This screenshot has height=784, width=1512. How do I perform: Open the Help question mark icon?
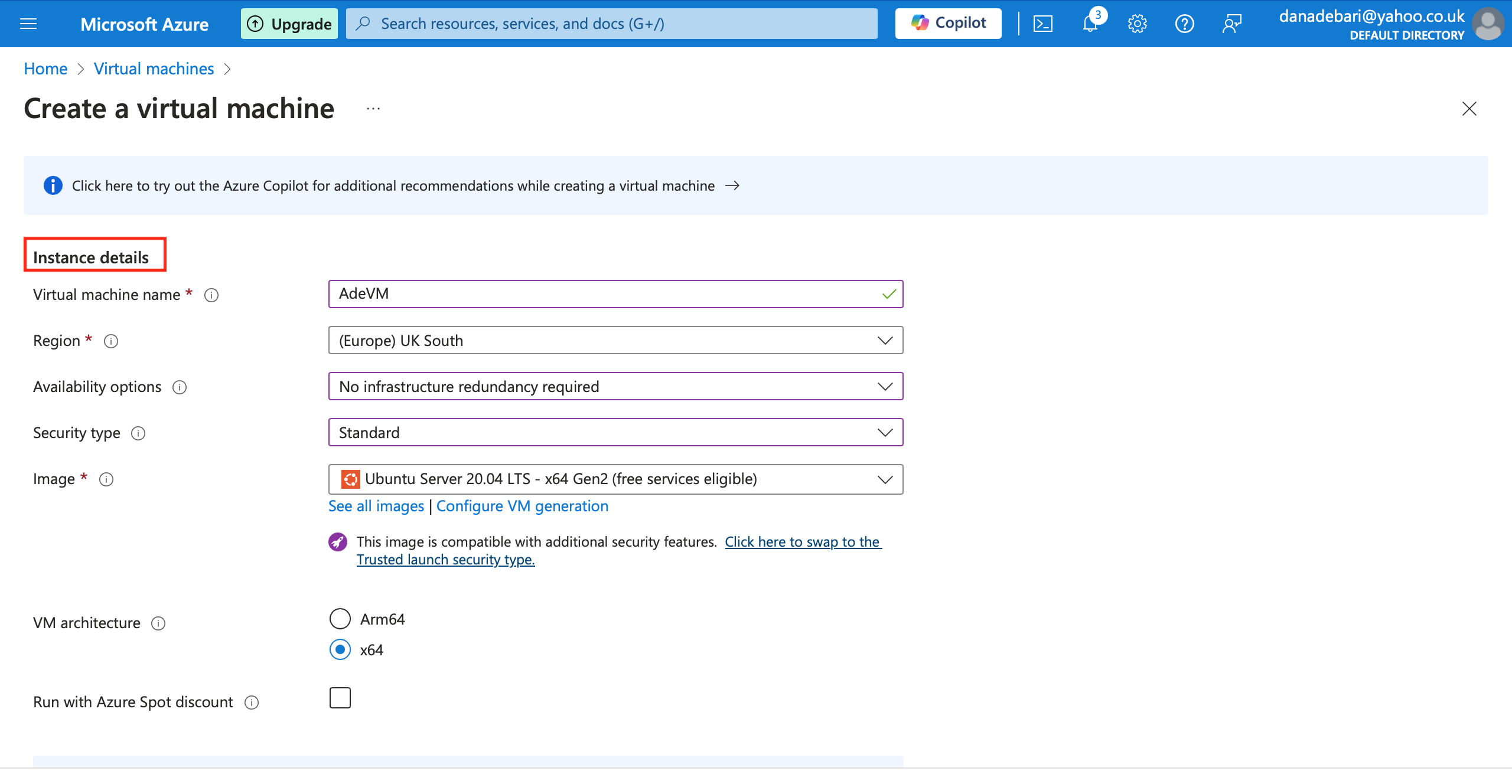point(1184,24)
